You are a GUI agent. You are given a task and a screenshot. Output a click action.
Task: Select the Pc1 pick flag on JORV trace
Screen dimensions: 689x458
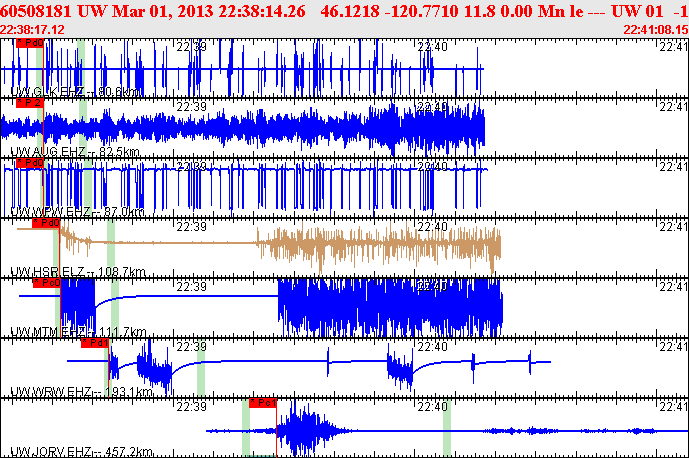coord(263,403)
